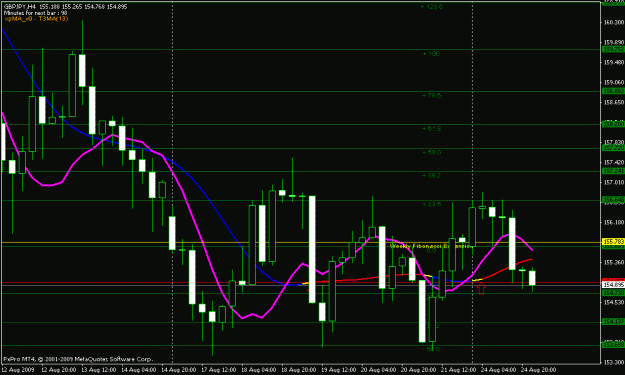
Task: Click the green 159.752 price tag
Action: coord(613,49)
